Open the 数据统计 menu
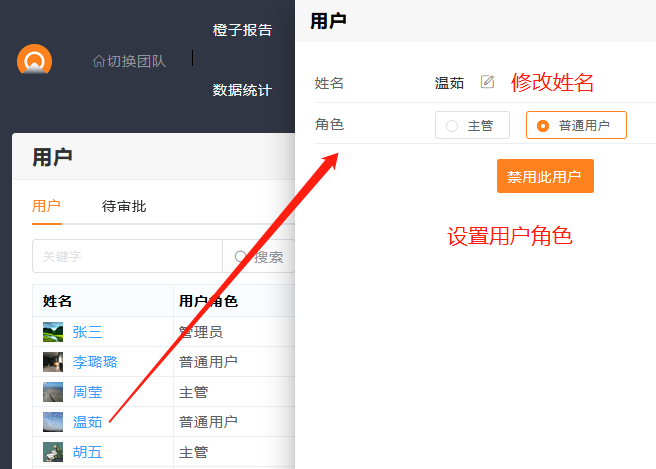Image resolution: width=656 pixels, height=469 pixels. click(242, 90)
